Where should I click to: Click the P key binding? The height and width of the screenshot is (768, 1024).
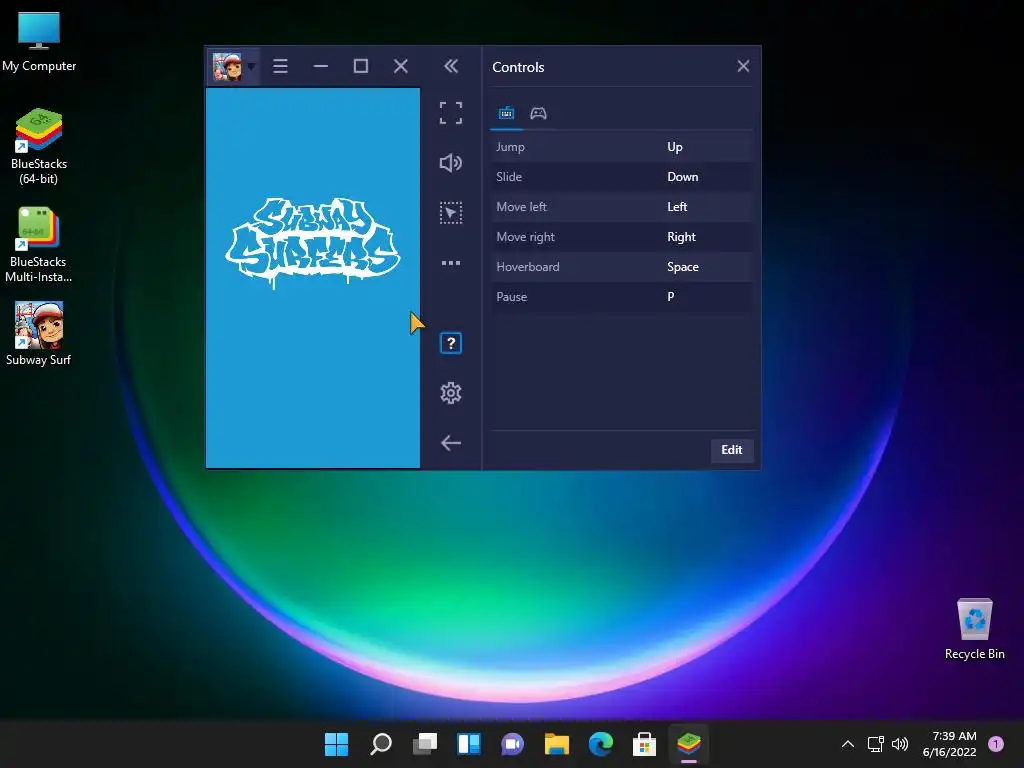coord(670,297)
